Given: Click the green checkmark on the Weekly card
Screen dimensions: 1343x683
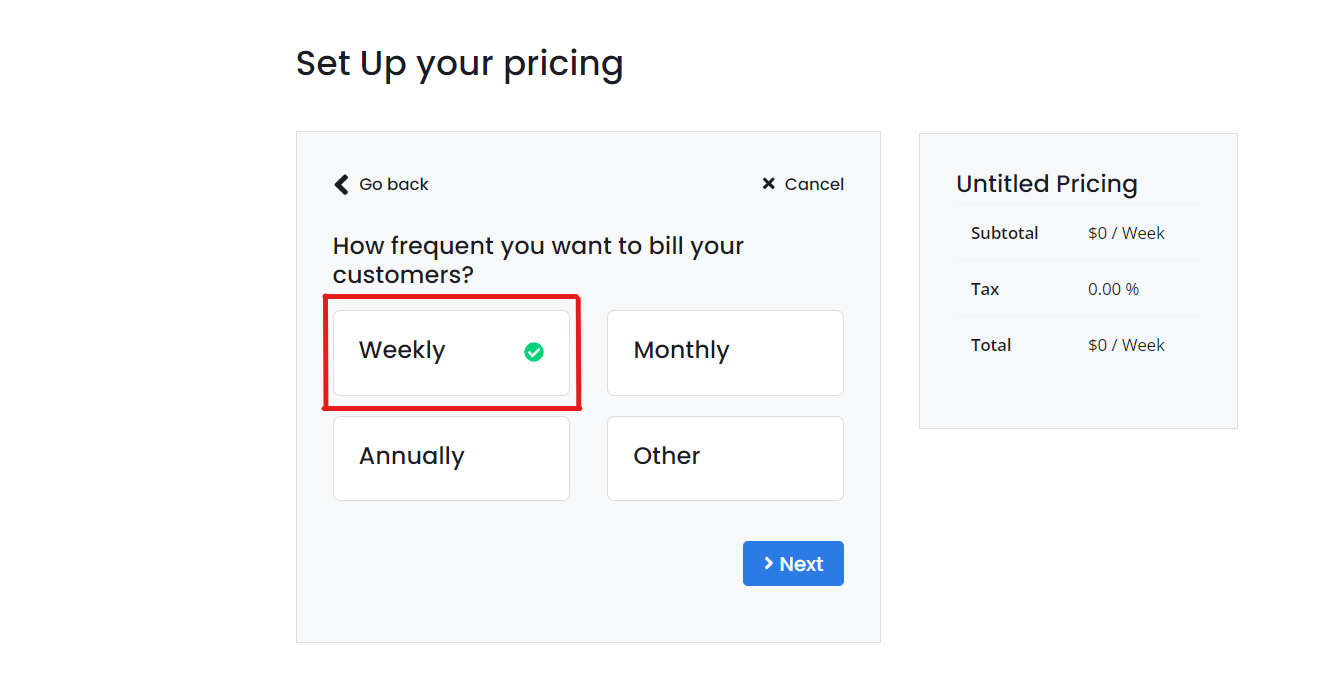Looking at the screenshot, I should tap(534, 351).
